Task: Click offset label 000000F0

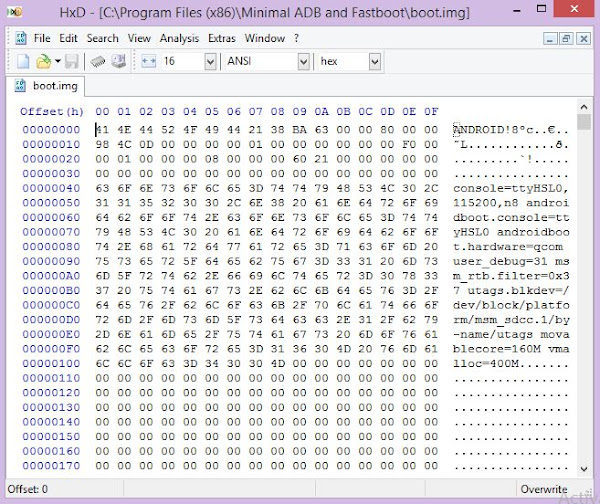Action: [x=51, y=349]
